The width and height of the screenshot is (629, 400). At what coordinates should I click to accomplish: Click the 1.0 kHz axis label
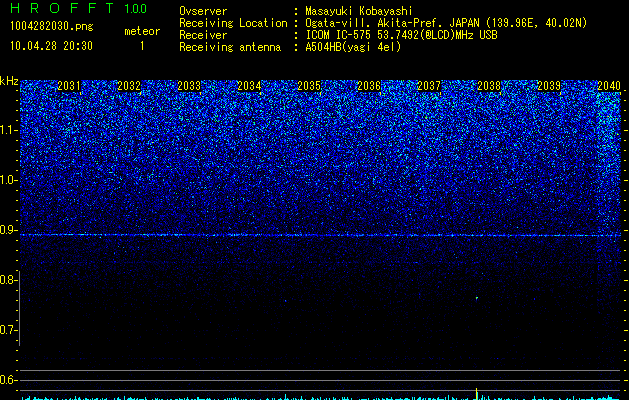click(x=9, y=180)
